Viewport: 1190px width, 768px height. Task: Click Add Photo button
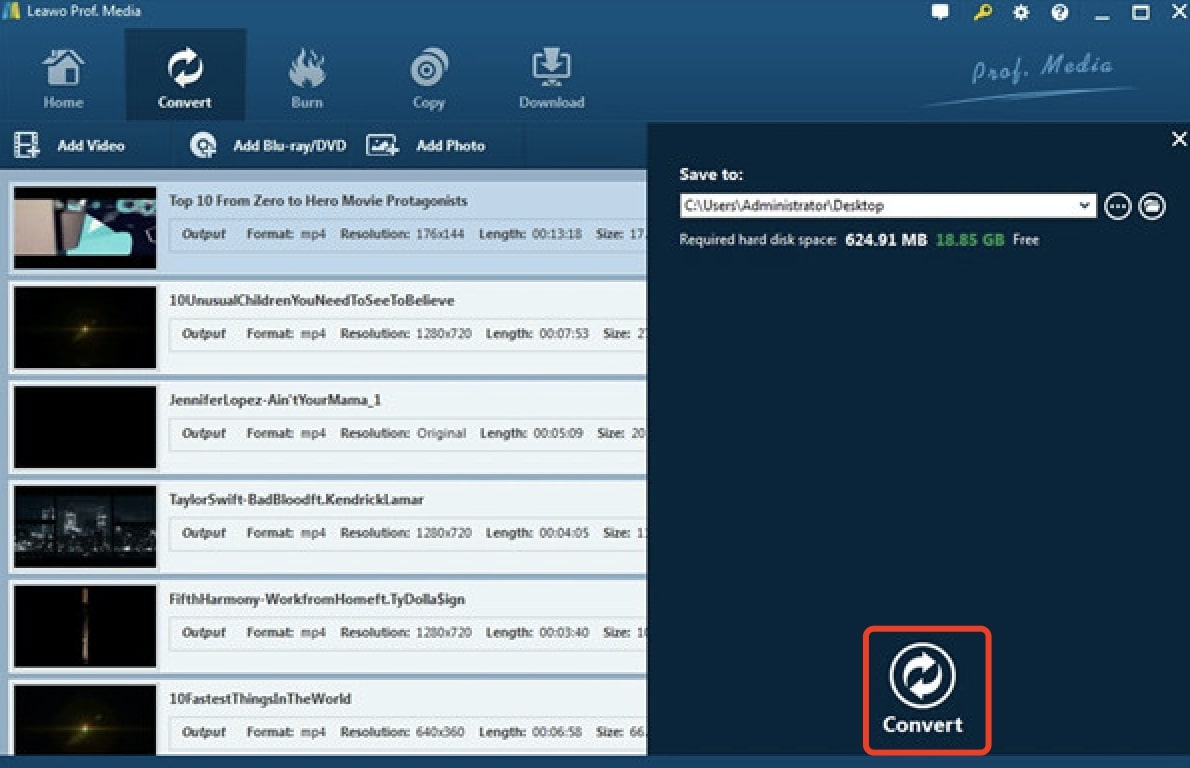tap(426, 146)
